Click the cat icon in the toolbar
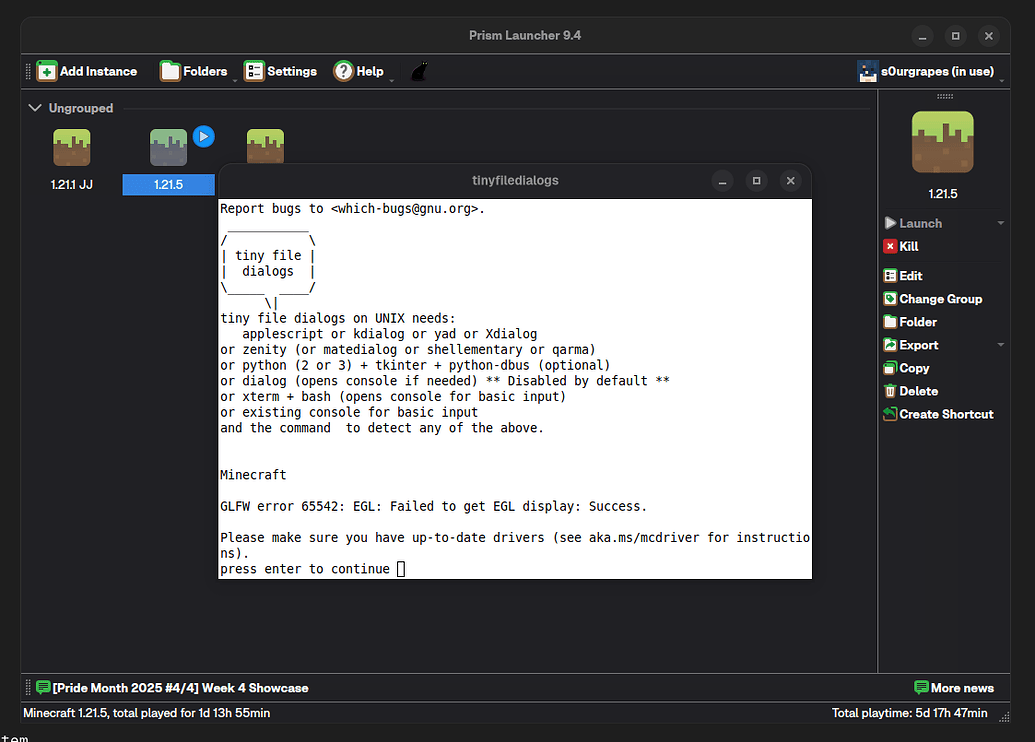 [x=419, y=71]
